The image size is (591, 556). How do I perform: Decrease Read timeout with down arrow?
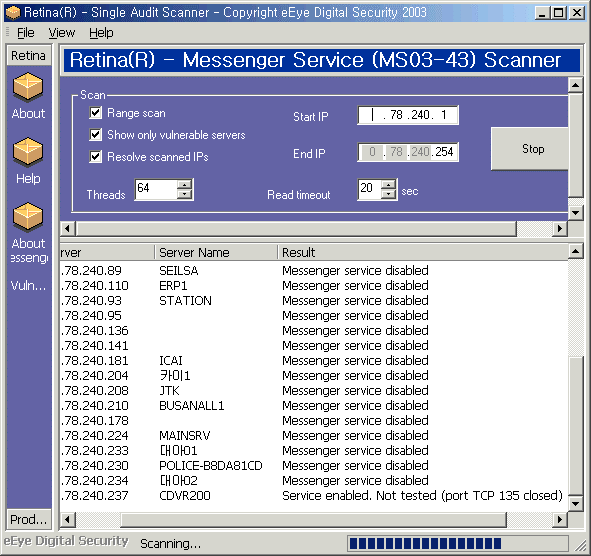point(388,194)
